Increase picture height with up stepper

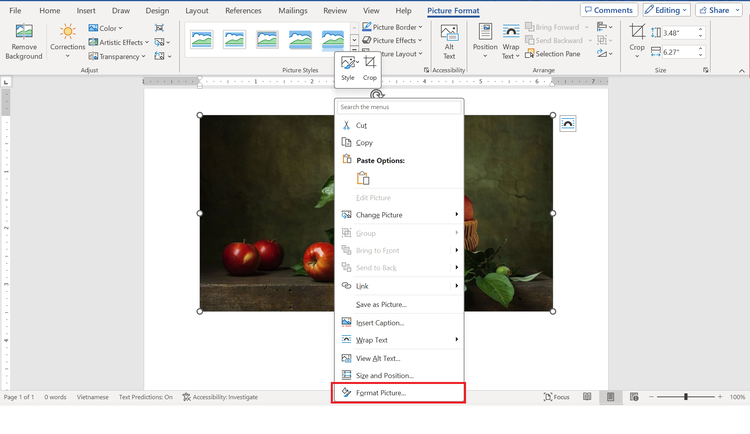point(701,30)
